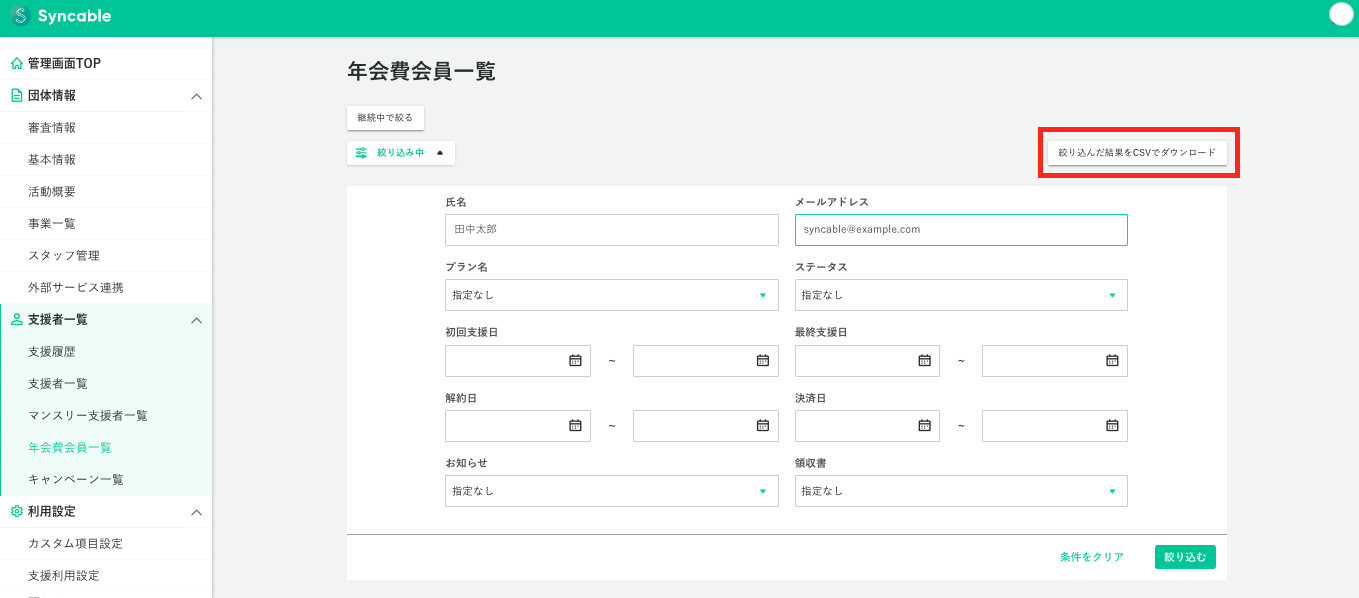The width and height of the screenshot is (1359, 598).
Task: Collapse the 団体情報 sidebar section
Action: (x=196, y=96)
